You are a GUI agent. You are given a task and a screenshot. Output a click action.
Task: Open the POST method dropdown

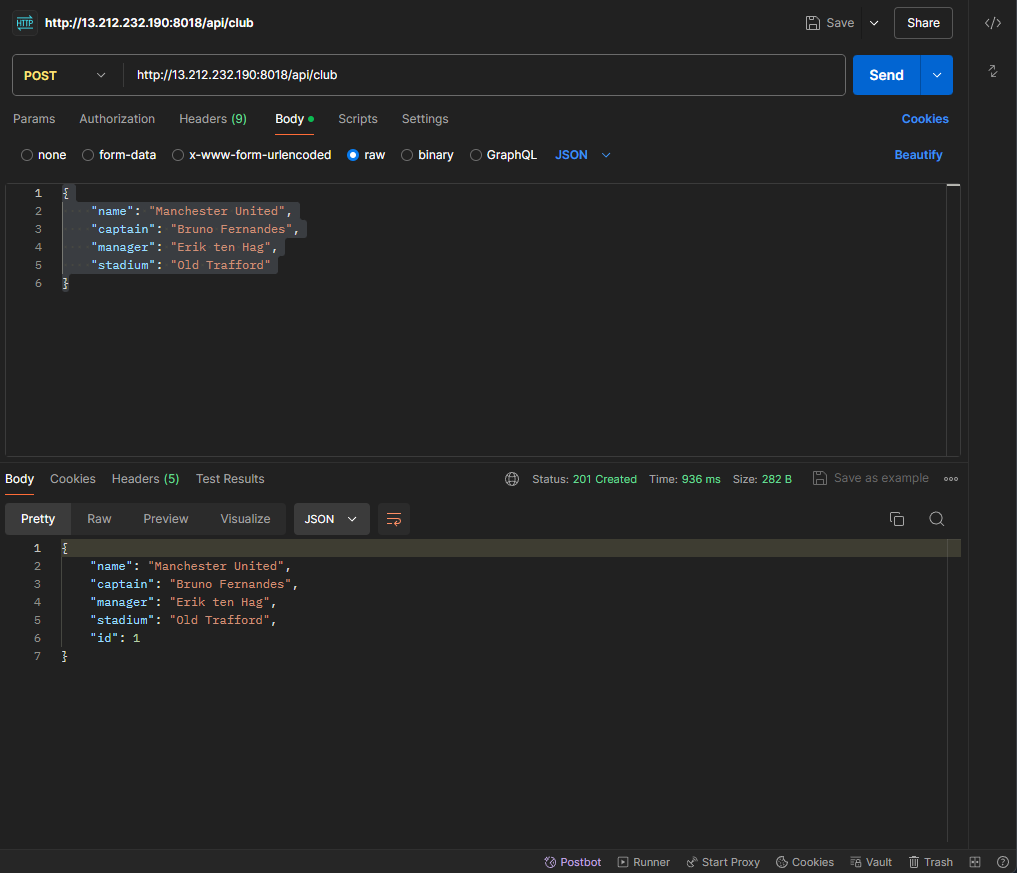click(x=65, y=75)
